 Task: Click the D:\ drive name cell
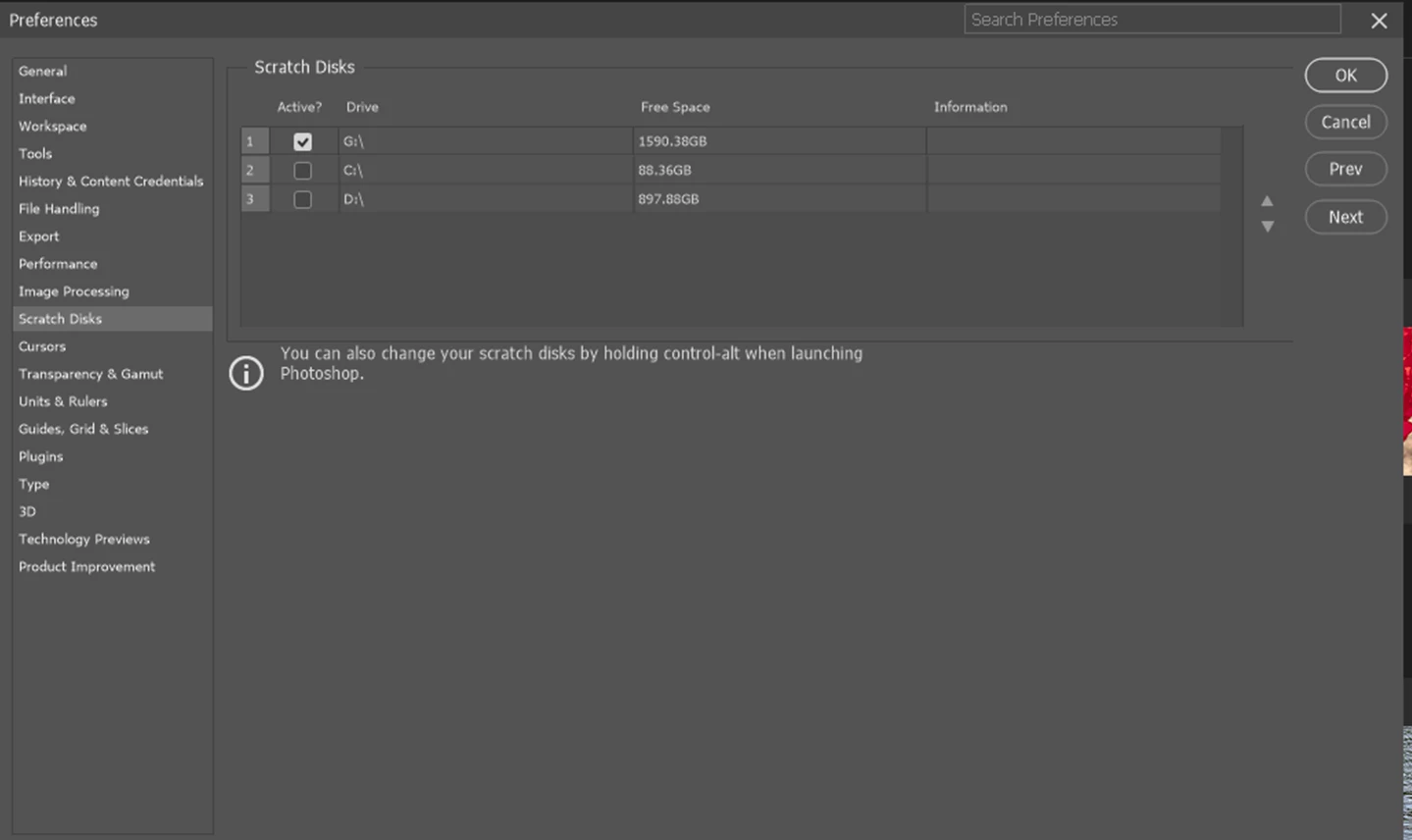(x=486, y=199)
